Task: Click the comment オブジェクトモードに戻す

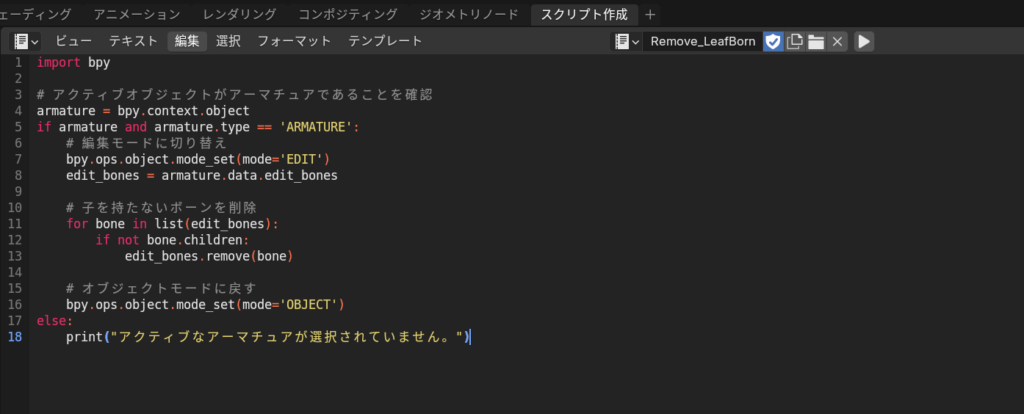Action: (161, 289)
